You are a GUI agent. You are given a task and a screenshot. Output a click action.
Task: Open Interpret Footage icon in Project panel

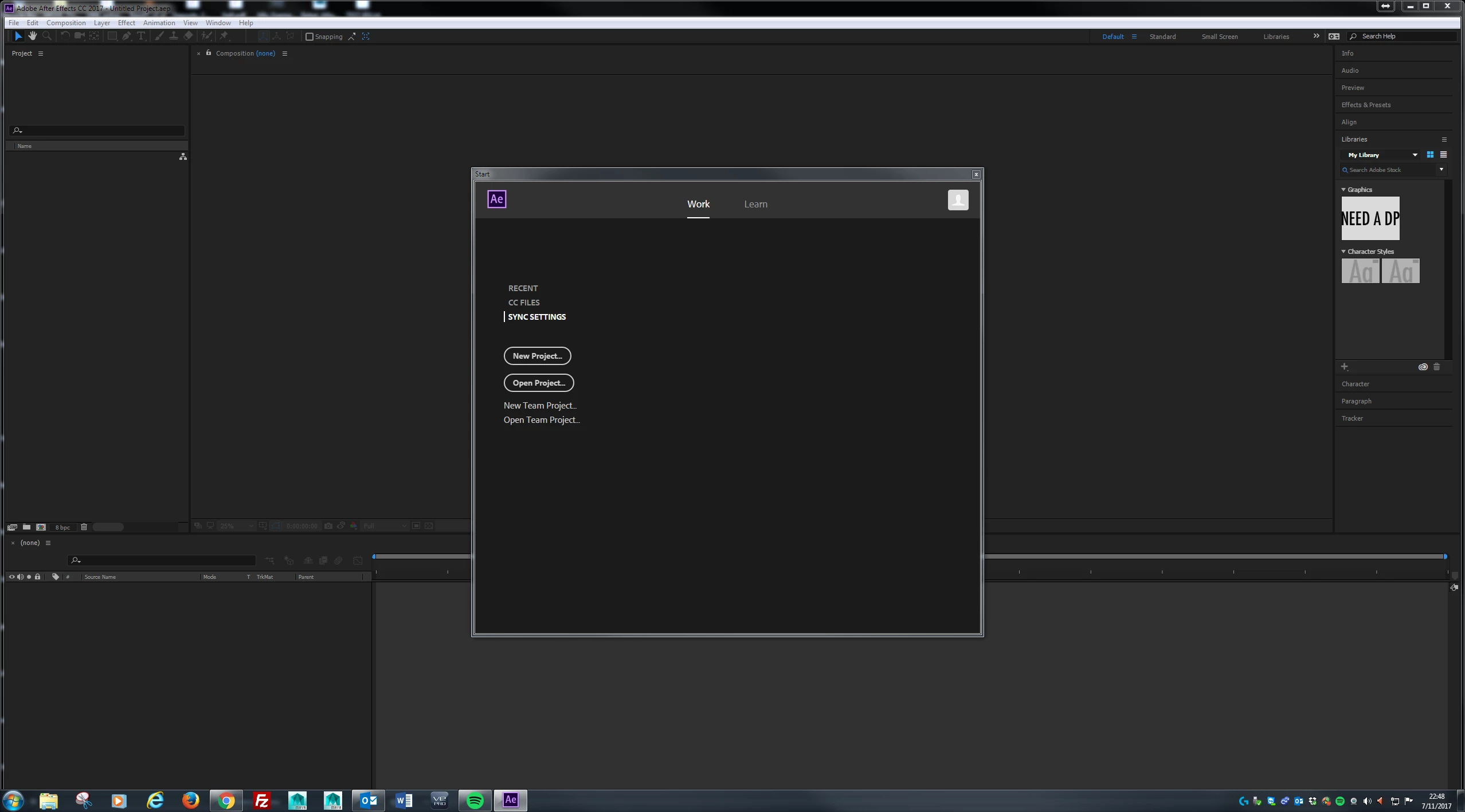[x=12, y=527]
